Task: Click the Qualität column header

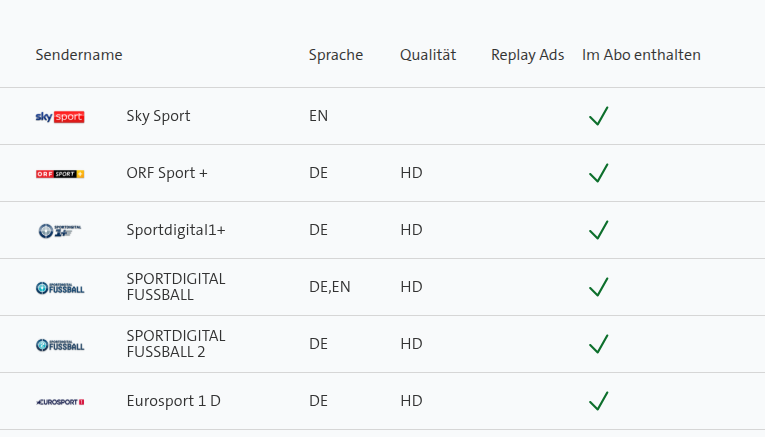Action: [x=428, y=55]
